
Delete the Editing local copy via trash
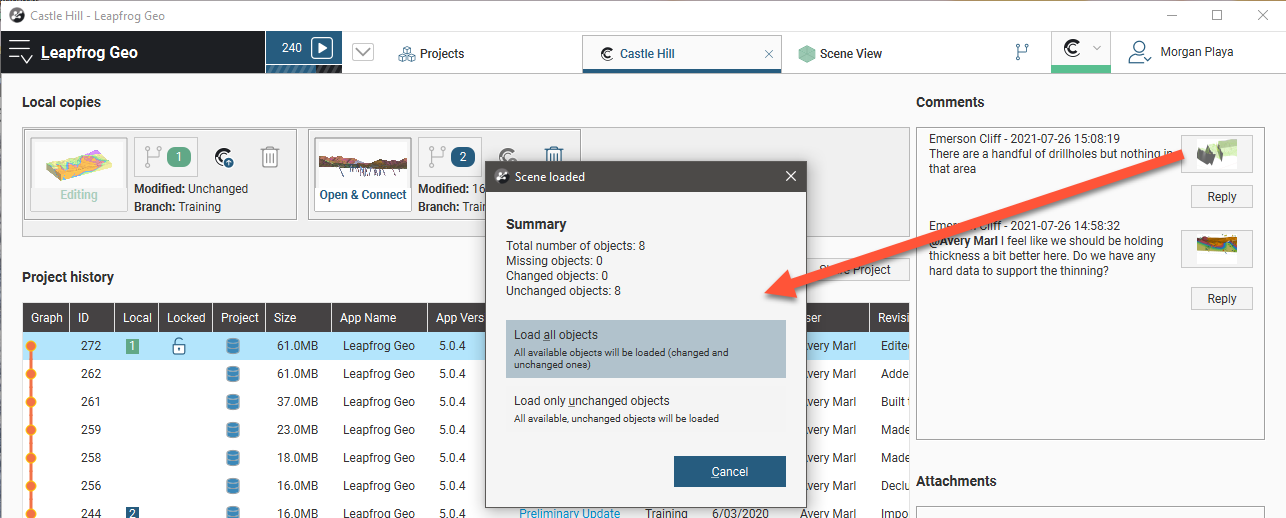coord(270,157)
